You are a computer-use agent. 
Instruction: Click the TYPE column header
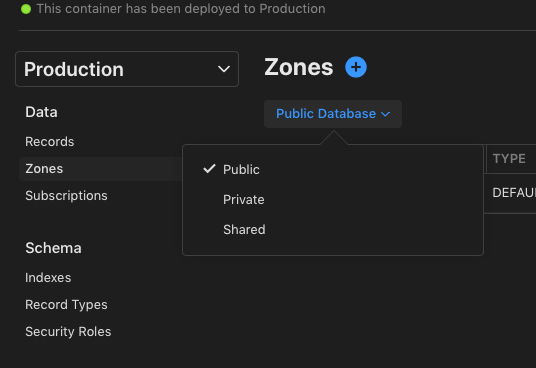click(x=509, y=159)
